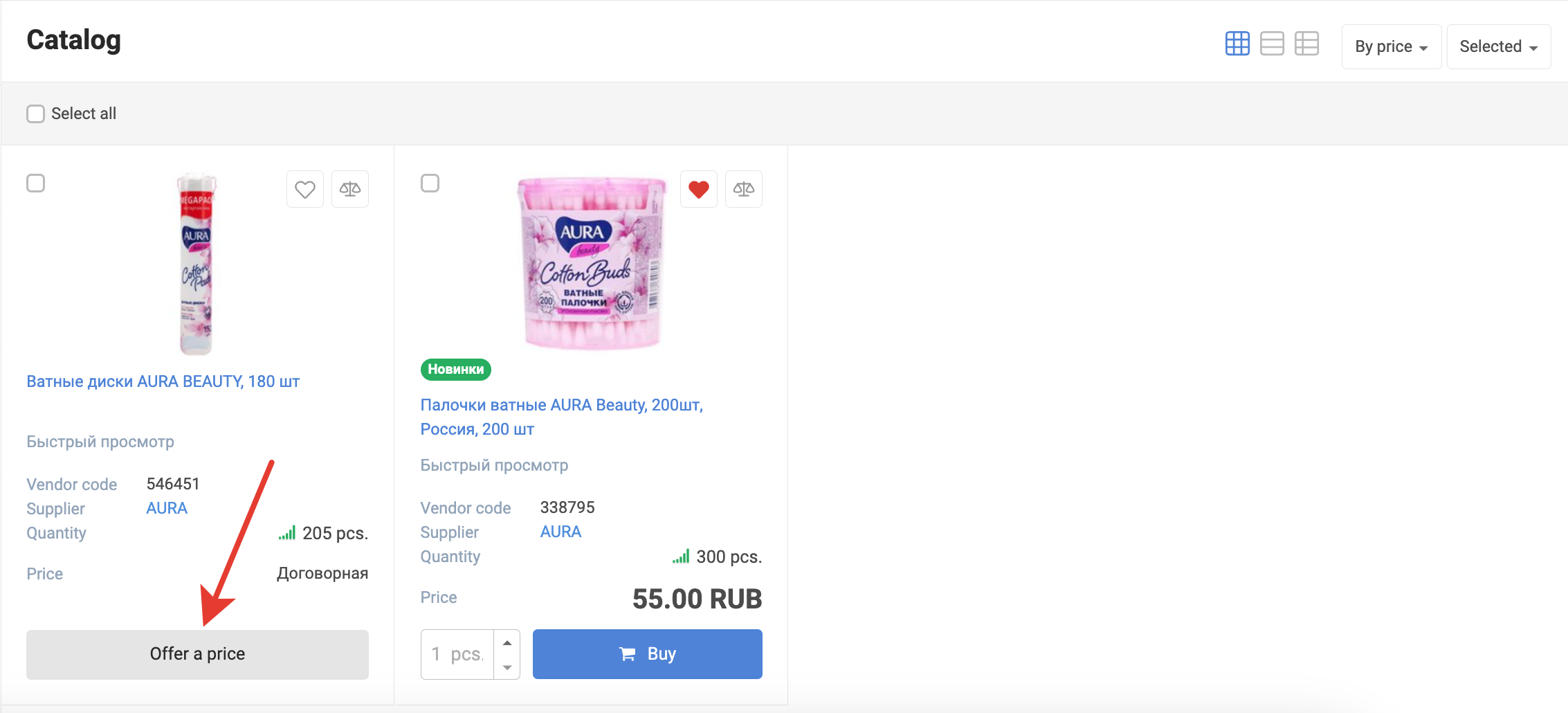Expand the Selected dropdown

click(1498, 46)
